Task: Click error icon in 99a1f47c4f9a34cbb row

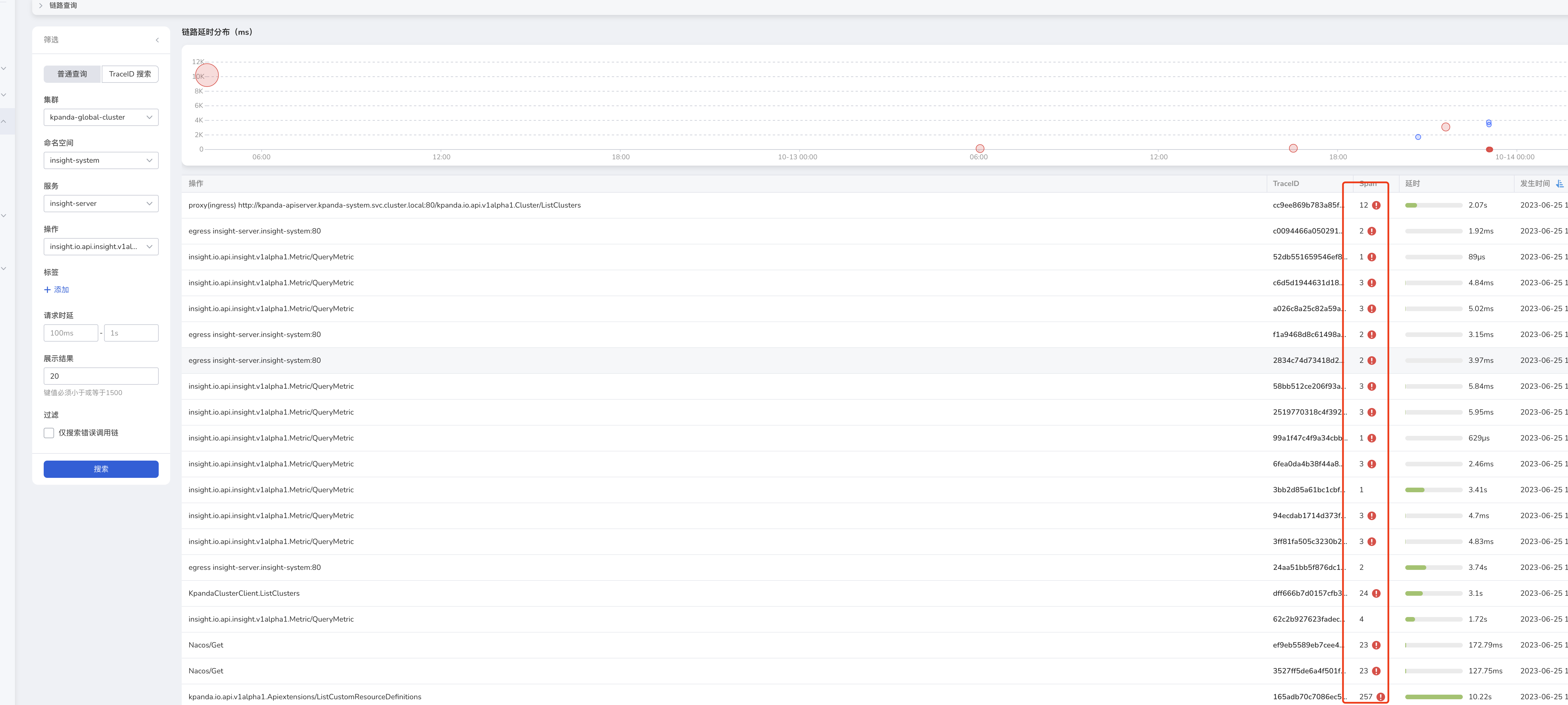Action: (1372, 438)
